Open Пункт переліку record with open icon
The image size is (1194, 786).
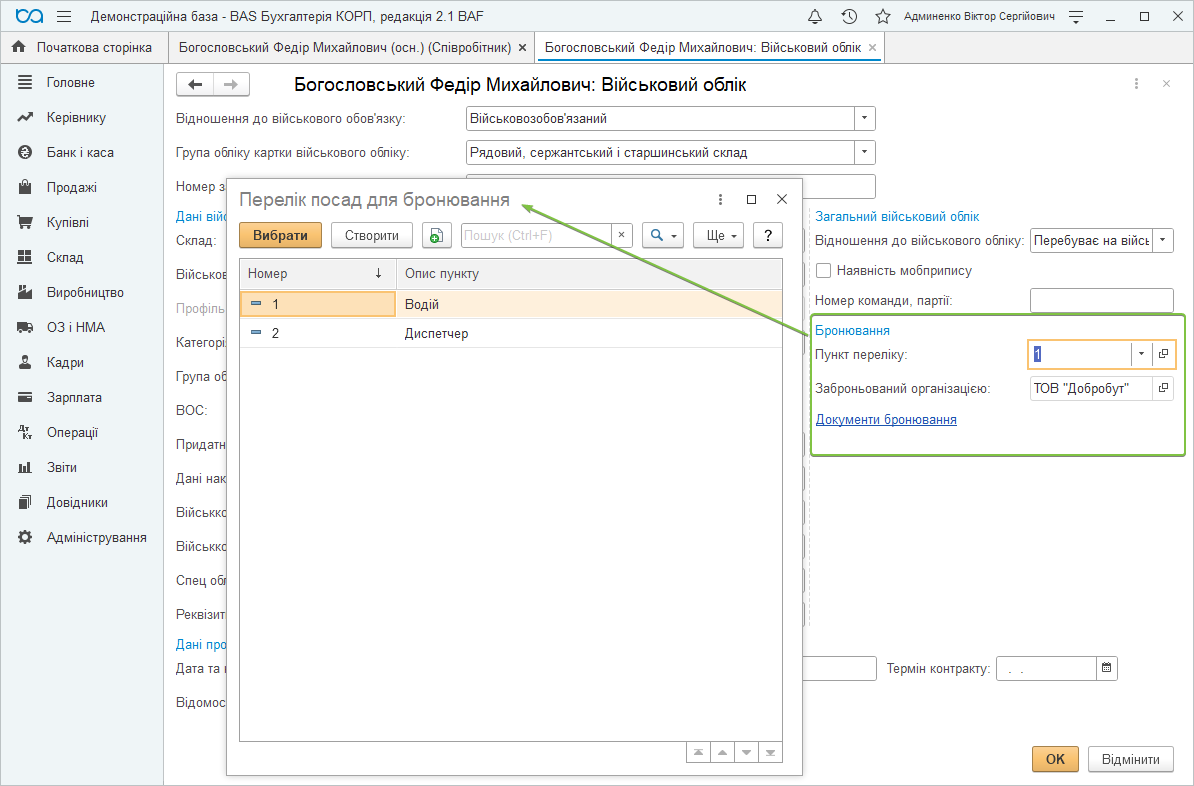click(1163, 354)
